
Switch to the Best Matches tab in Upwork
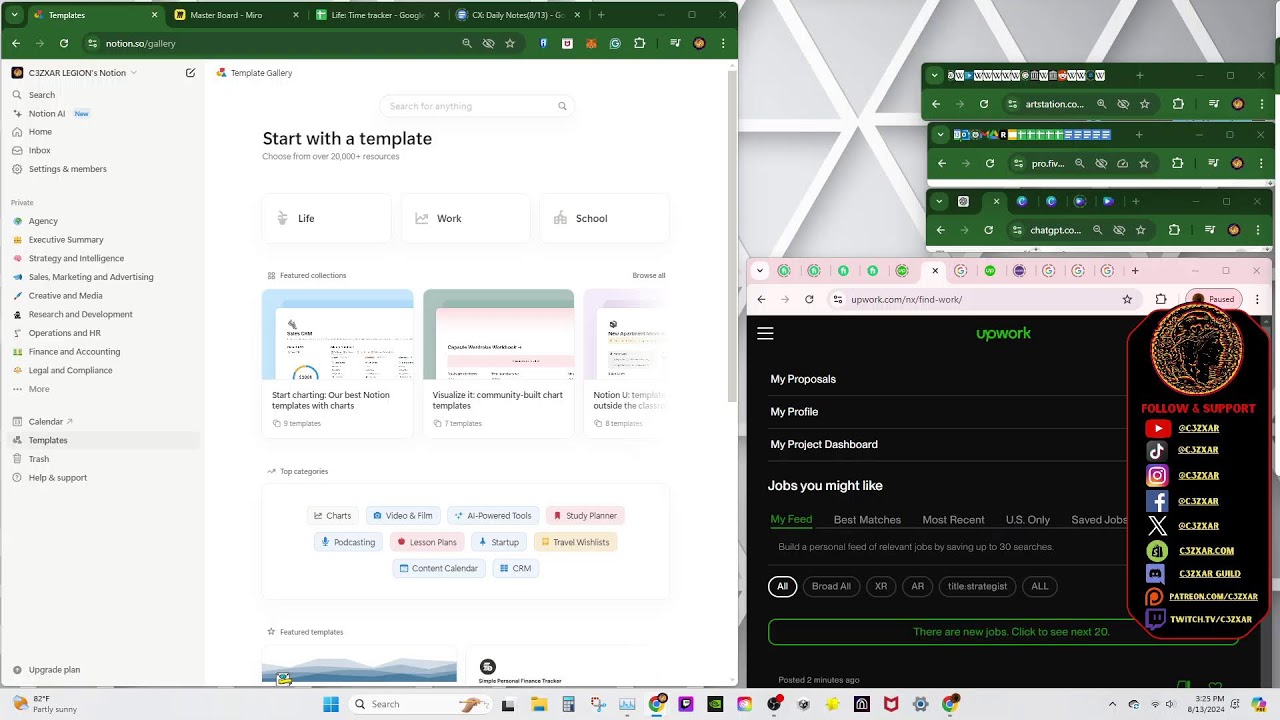[867, 520]
